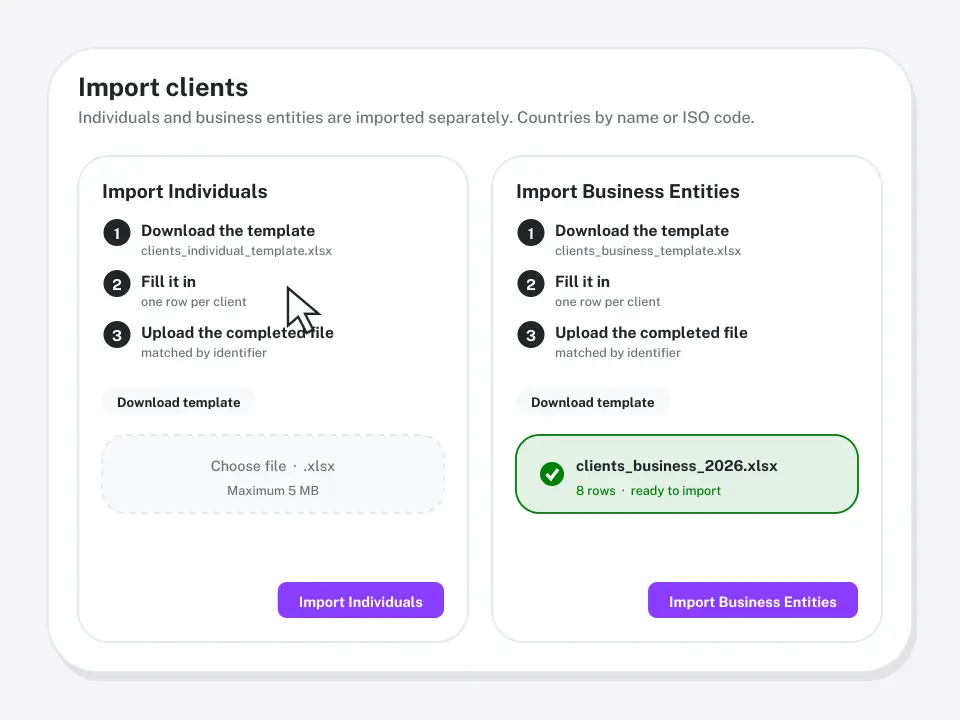Viewport: 960px width, 720px height.
Task: Click clients_business_template.xlsx file name
Action: [648, 251]
